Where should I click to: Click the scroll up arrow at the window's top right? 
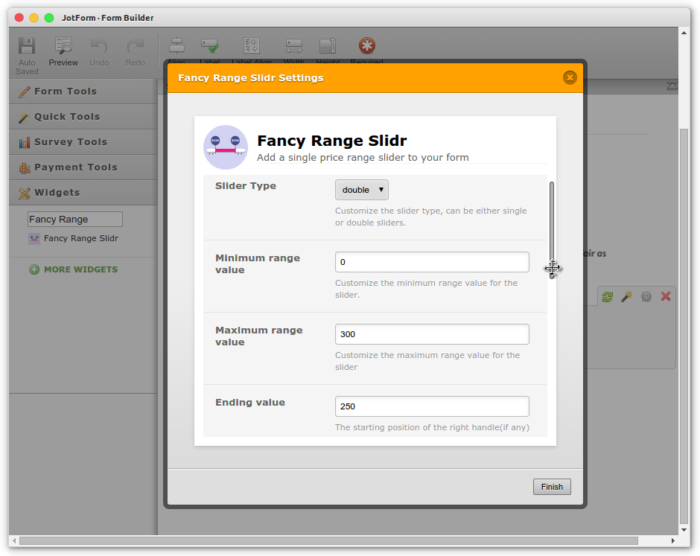[683, 33]
